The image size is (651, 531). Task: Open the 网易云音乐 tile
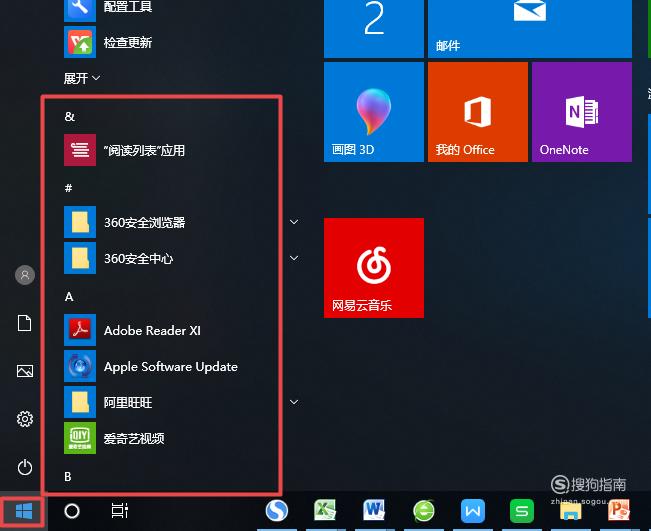[x=374, y=268]
